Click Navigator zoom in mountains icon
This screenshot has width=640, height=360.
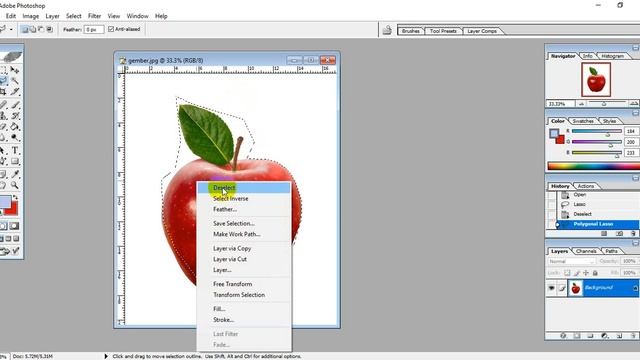coord(633,104)
